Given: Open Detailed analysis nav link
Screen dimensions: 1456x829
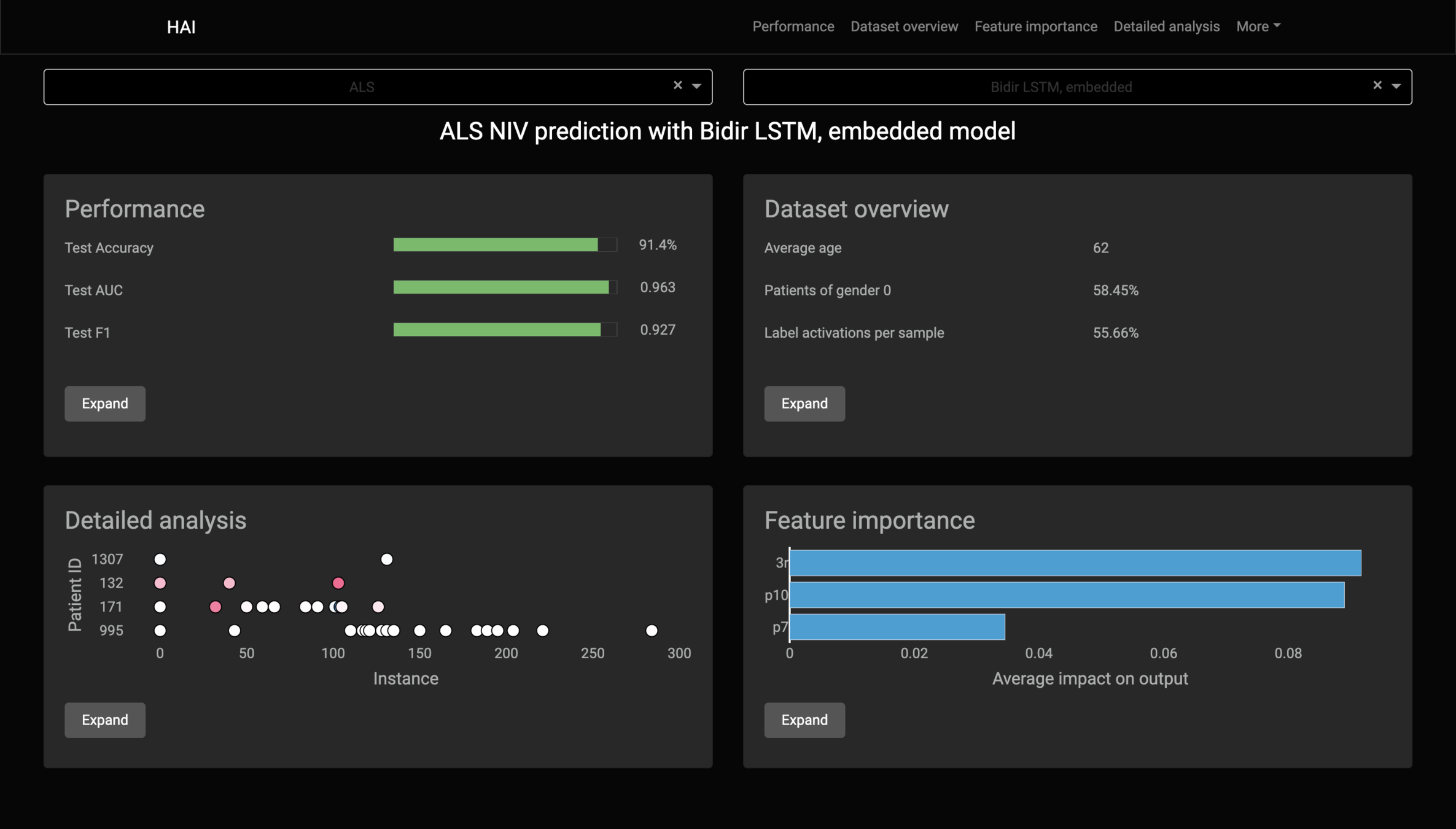Looking at the screenshot, I should click(x=1166, y=26).
